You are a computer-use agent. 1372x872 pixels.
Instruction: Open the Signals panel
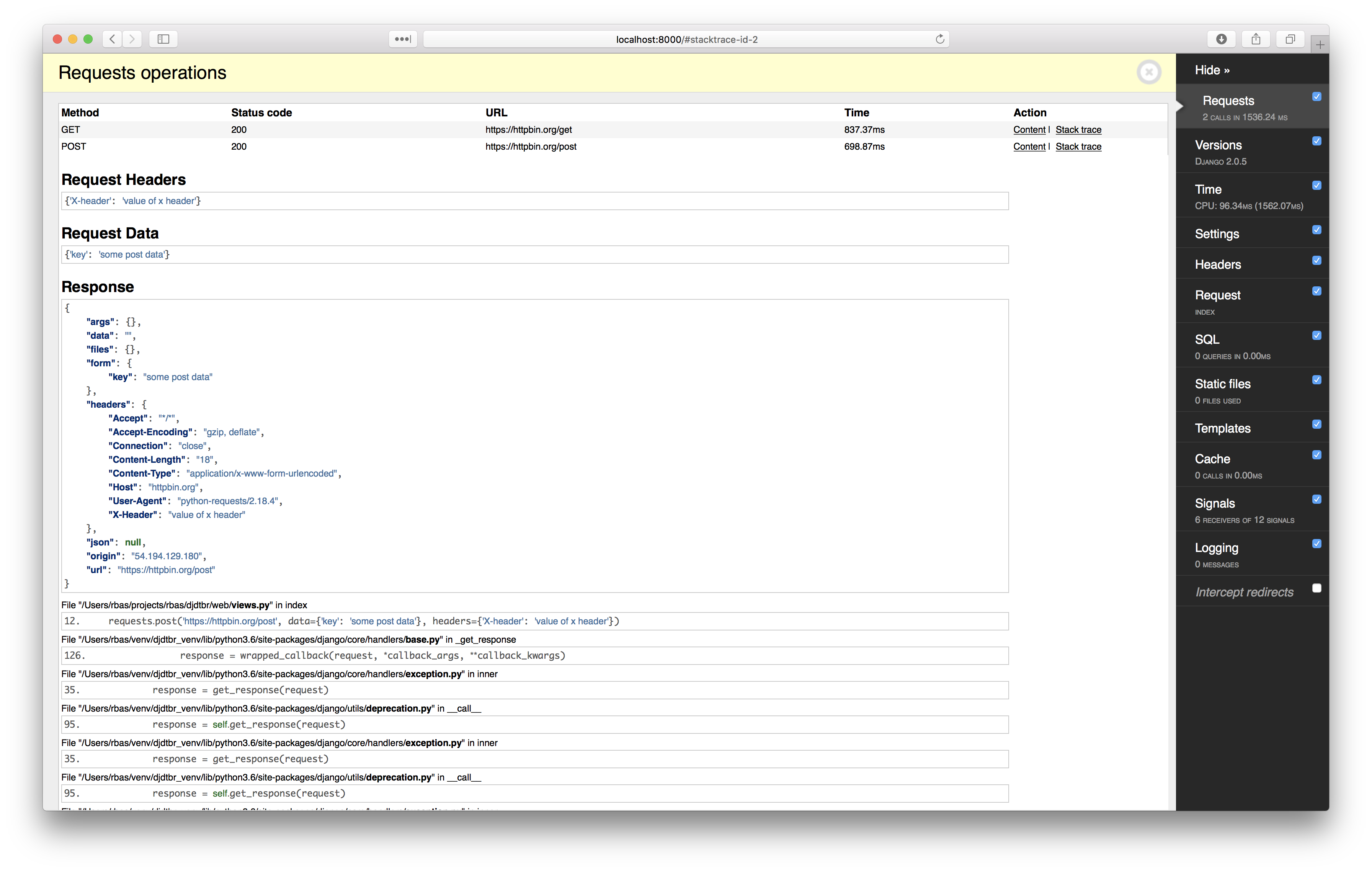[x=1215, y=503]
